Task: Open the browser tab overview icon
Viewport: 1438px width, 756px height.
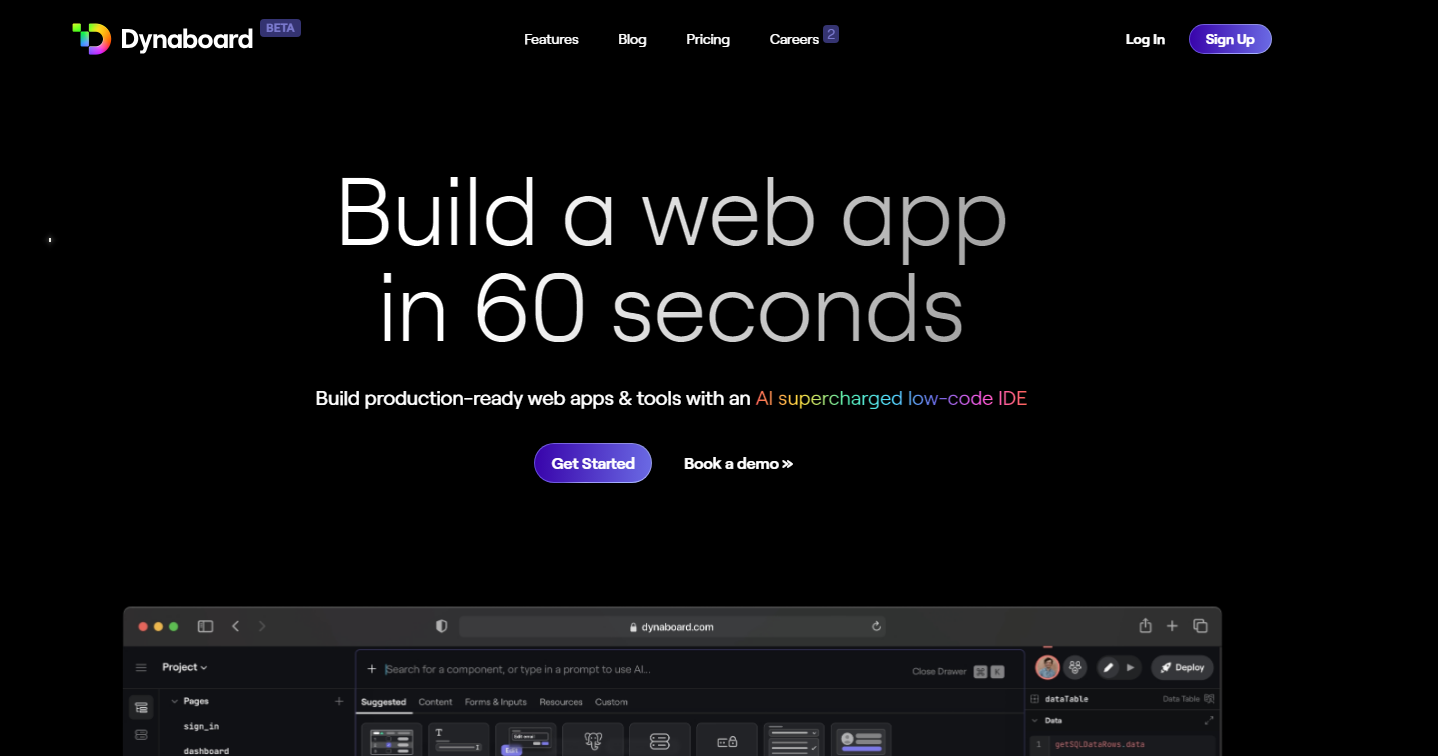Action: (x=1200, y=626)
